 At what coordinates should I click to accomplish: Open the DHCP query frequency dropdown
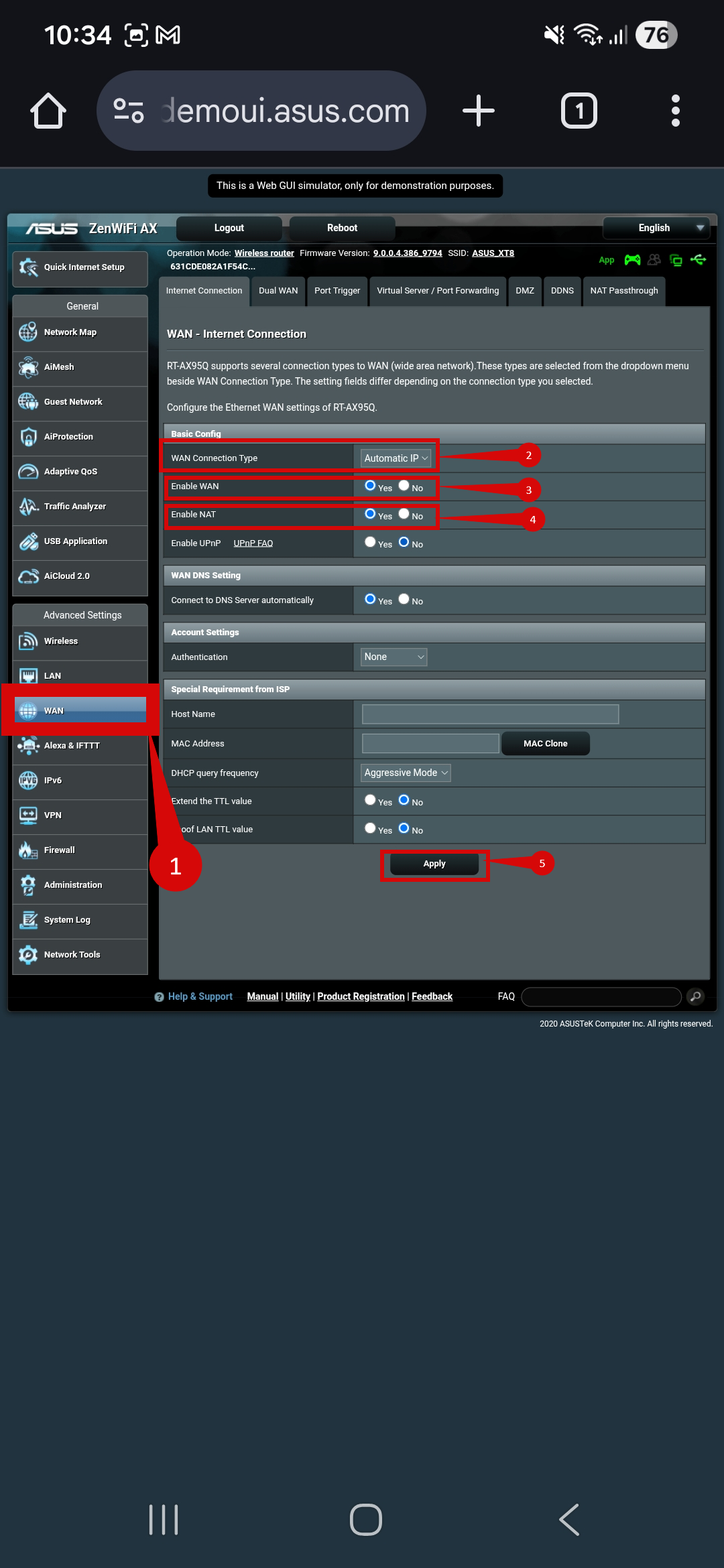pos(406,773)
